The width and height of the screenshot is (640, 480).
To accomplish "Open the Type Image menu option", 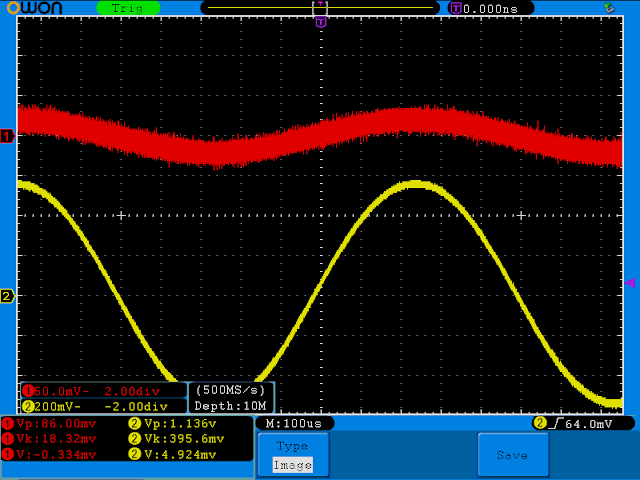I will pos(293,455).
